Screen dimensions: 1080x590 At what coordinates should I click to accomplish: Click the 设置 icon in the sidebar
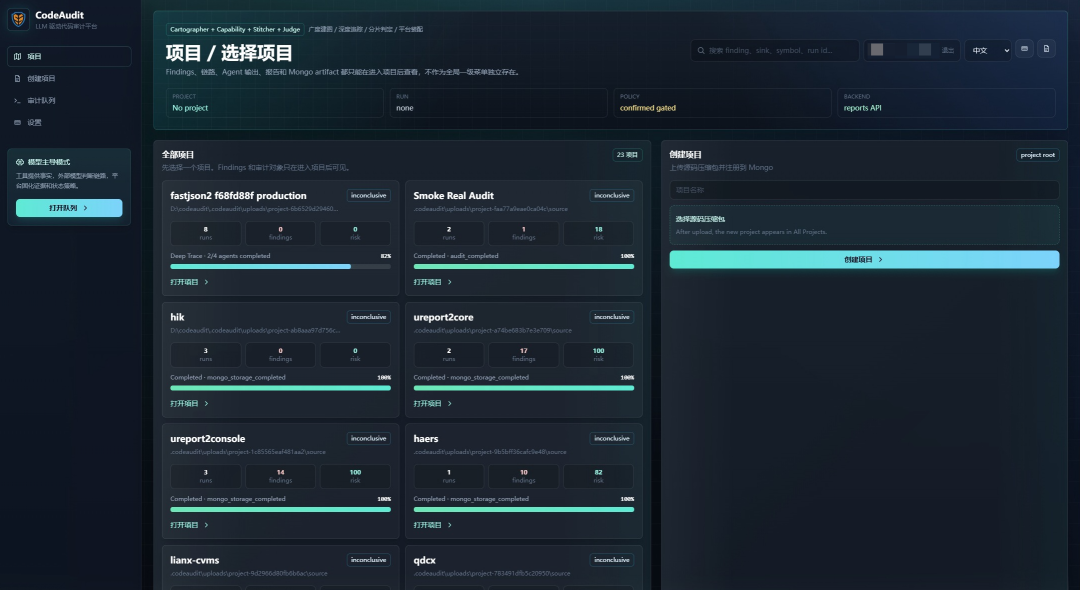(18, 123)
